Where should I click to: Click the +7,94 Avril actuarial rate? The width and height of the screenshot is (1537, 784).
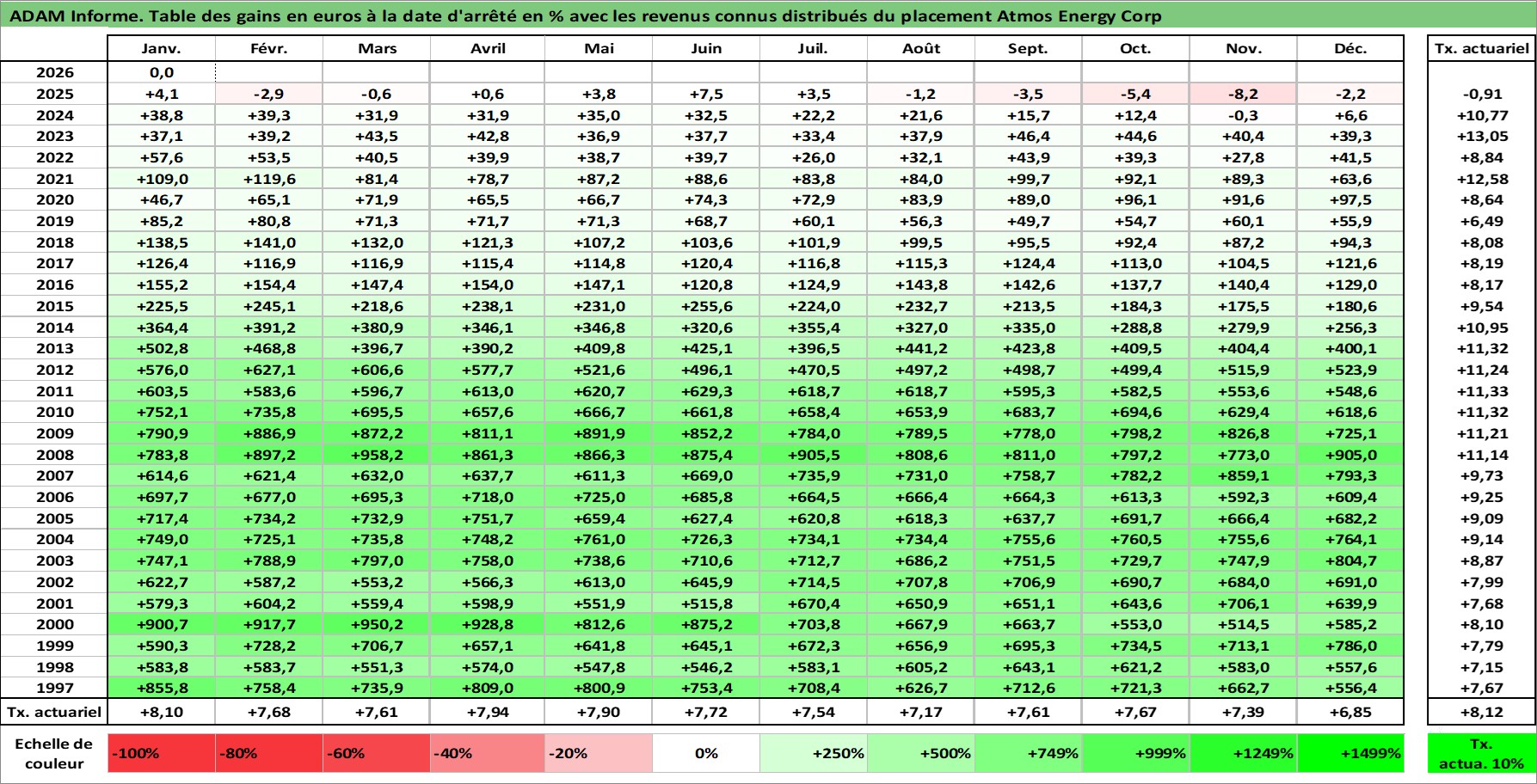pyautogui.click(x=488, y=712)
